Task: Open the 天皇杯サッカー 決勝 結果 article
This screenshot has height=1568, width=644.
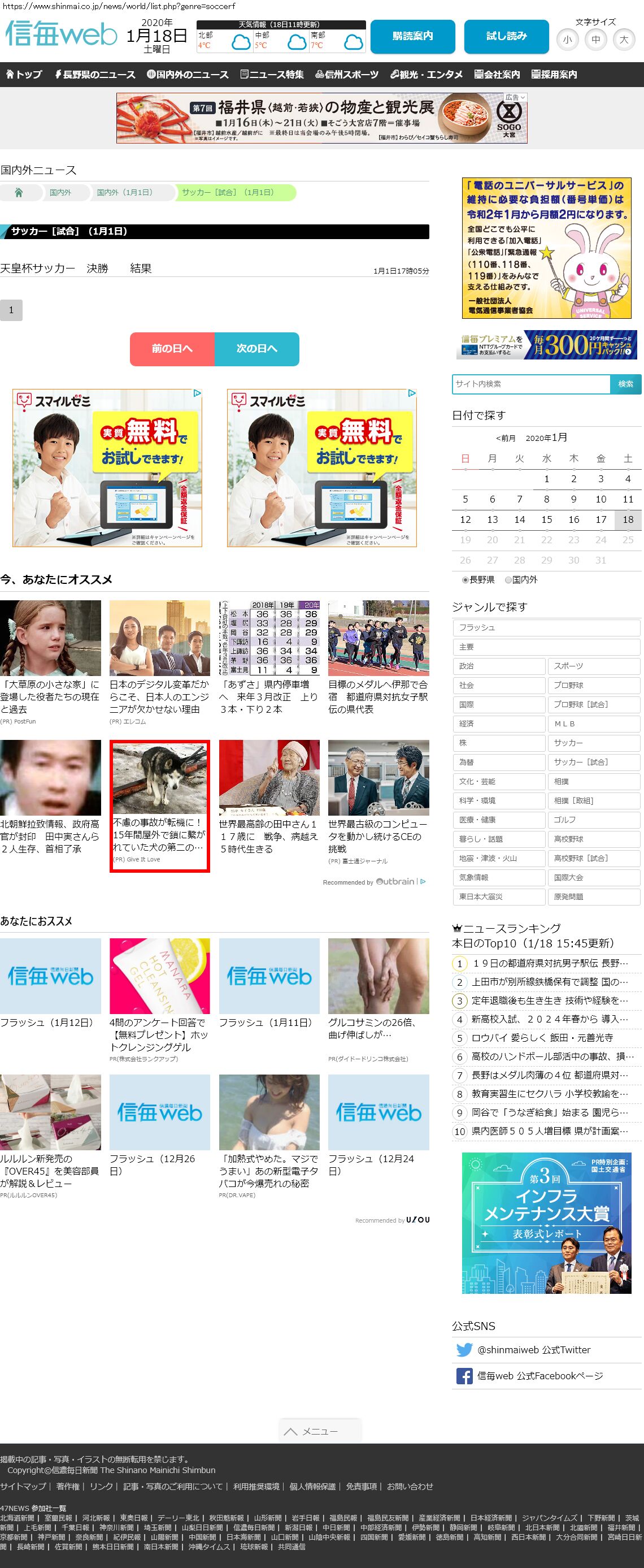Action: pyautogui.click(x=76, y=268)
